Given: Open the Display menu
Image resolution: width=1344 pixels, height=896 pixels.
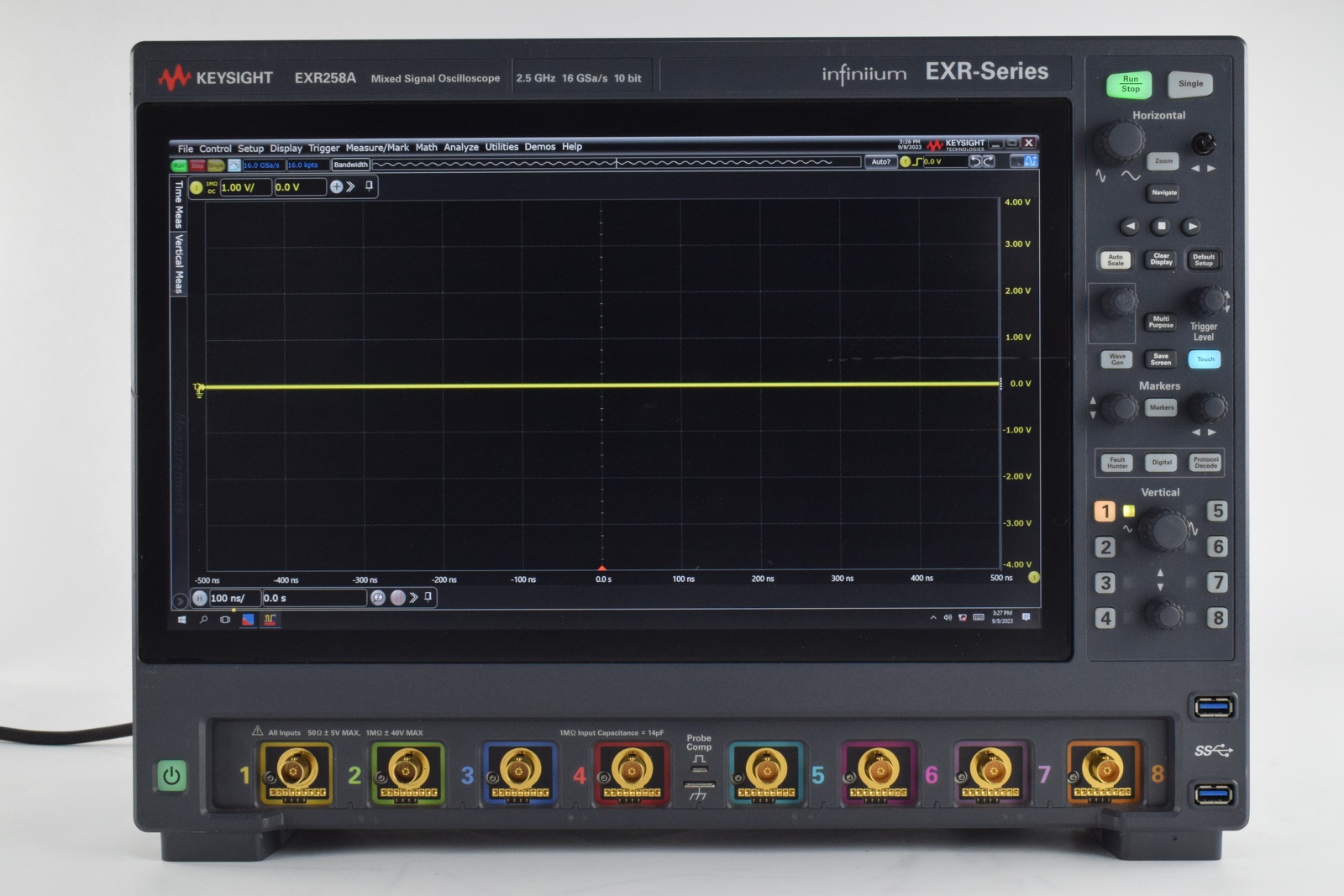Looking at the screenshot, I should point(286,148).
